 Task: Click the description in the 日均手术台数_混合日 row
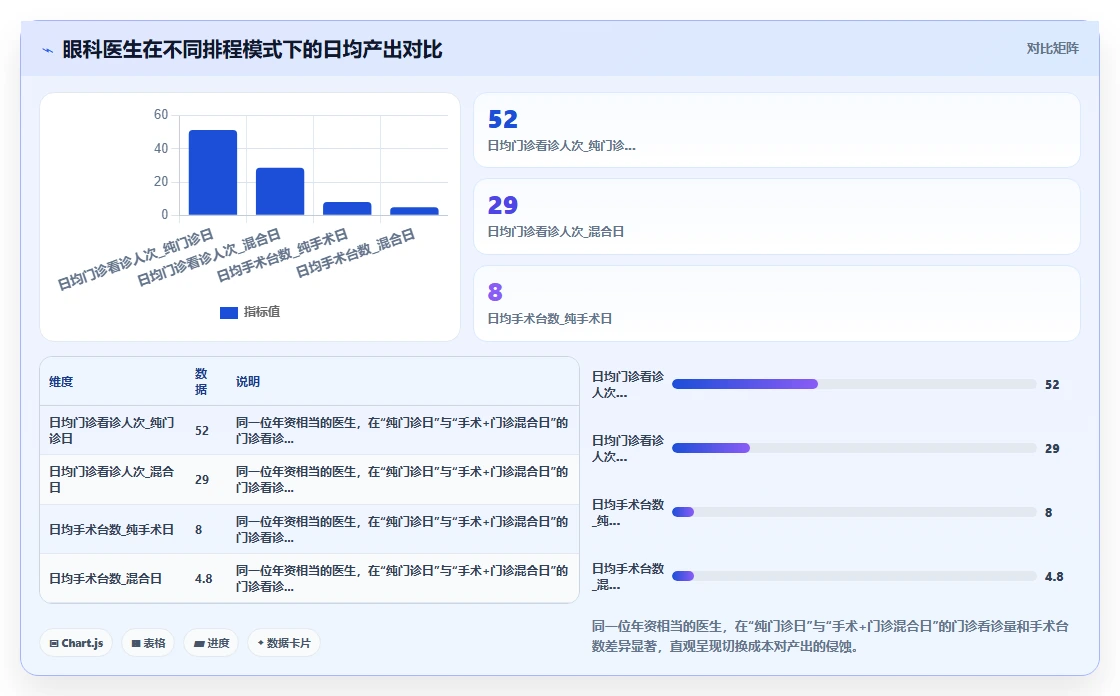pyautogui.click(x=402, y=579)
